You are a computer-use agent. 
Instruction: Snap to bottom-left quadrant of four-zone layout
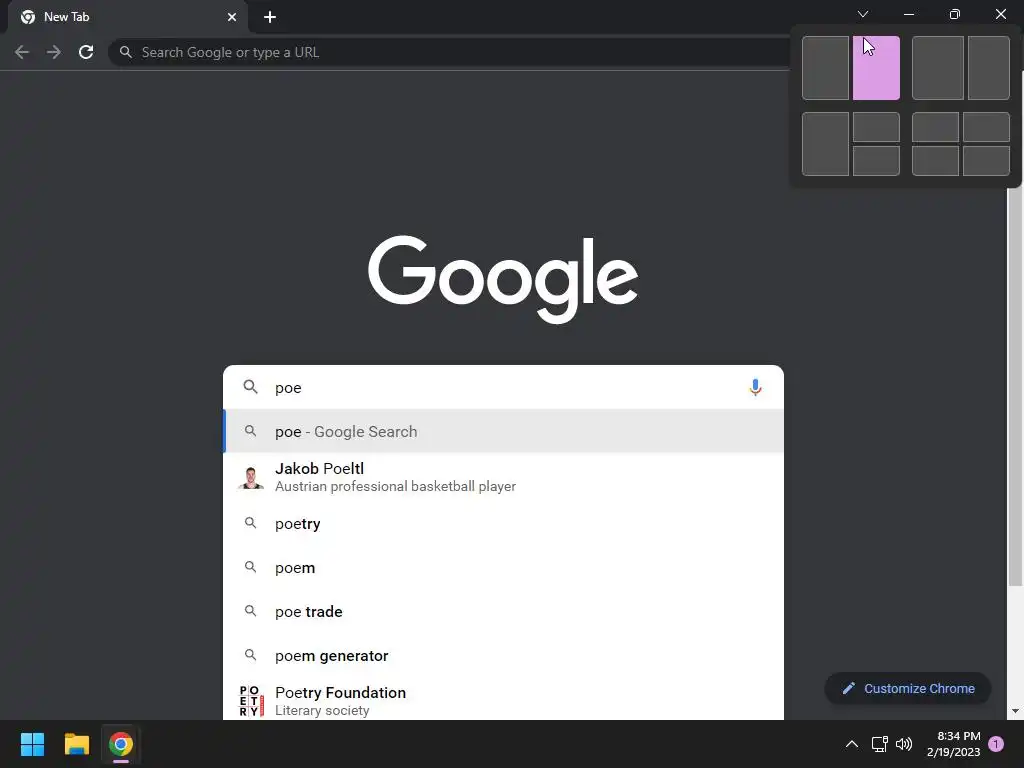pos(935,161)
